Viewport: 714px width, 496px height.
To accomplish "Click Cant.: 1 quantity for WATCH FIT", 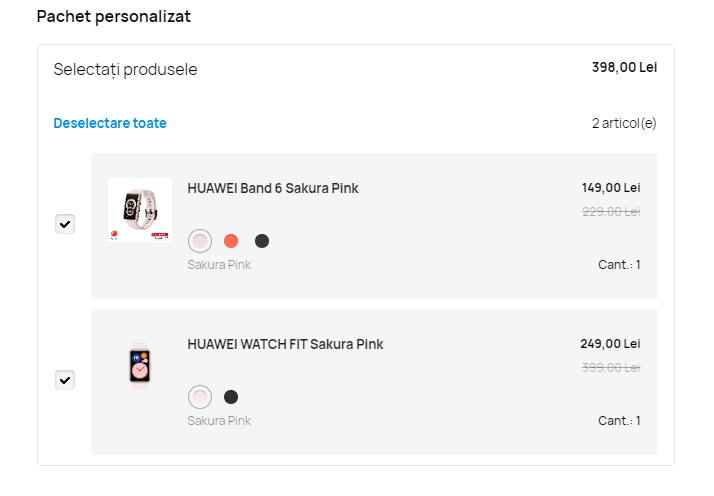I will coord(619,421).
